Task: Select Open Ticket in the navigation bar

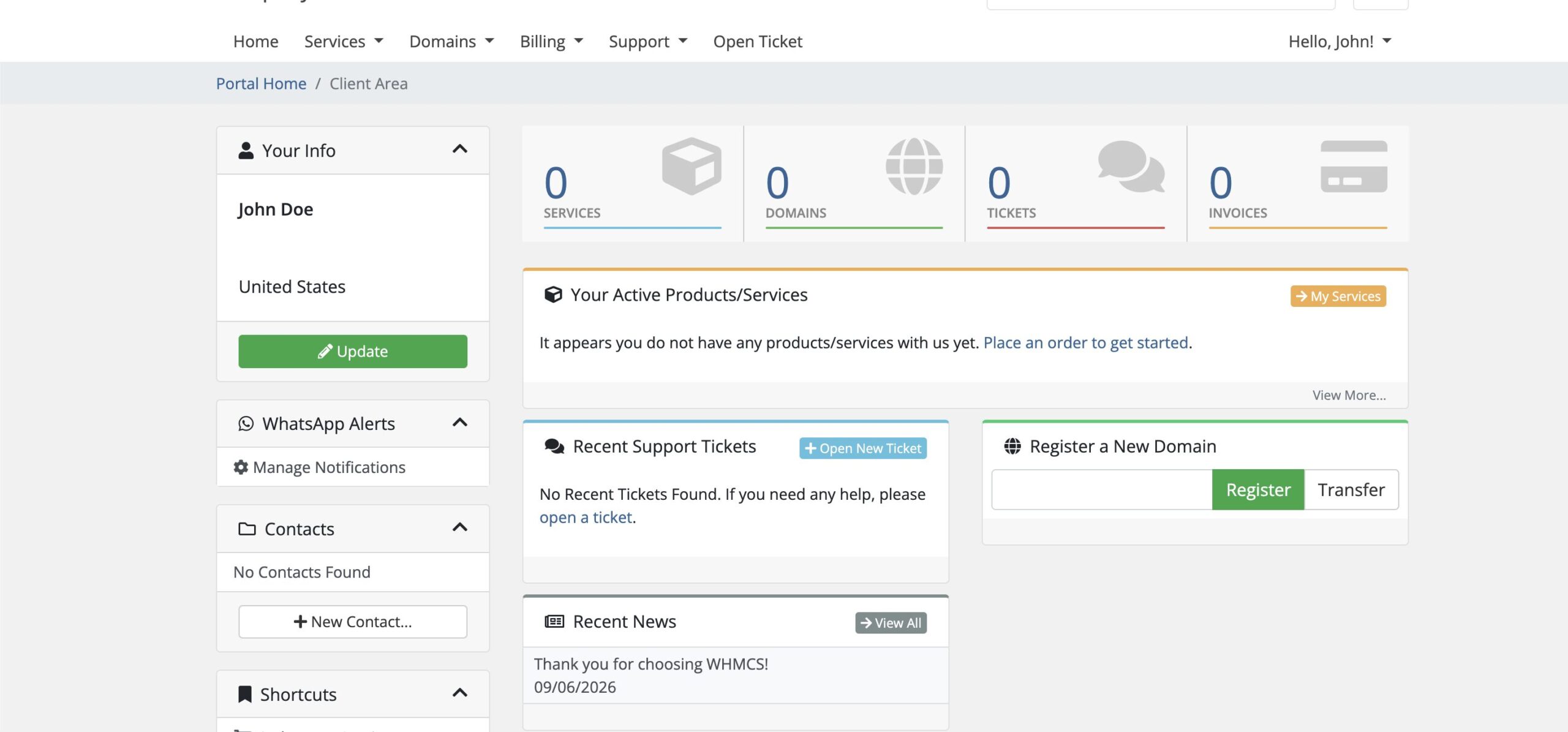Action: click(x=758, y=41)
